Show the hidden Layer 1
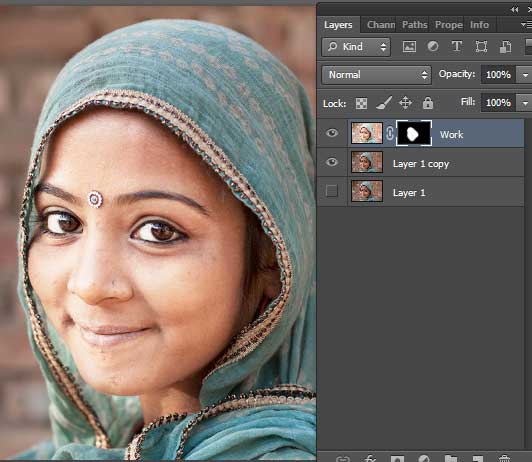The width and height of the screenshot is (532, 462). click(332, 191)
